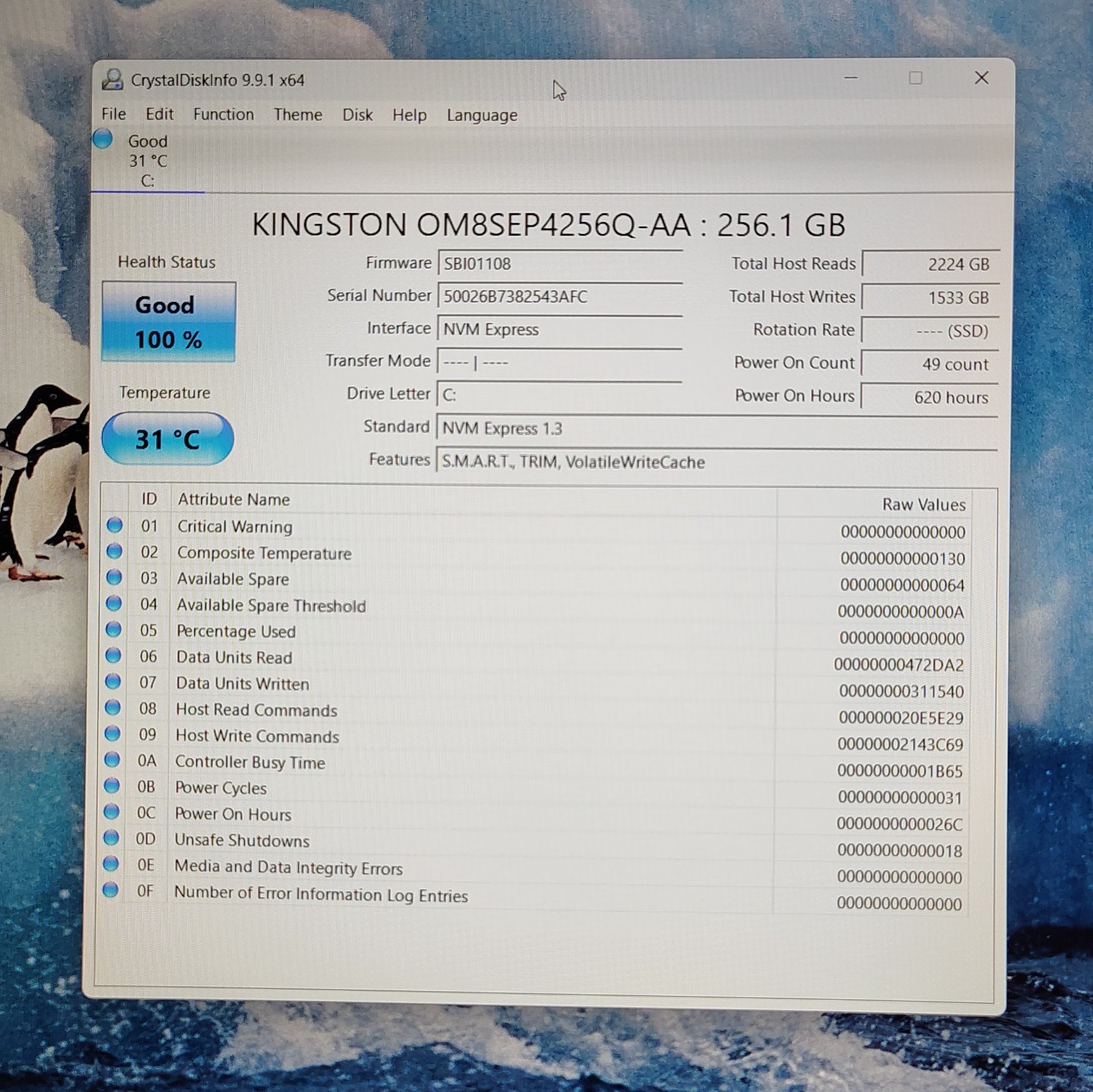Click the status orb for Available Spare Threshold
This screenshot has height=1092, width=1093.
pos(114,604)
